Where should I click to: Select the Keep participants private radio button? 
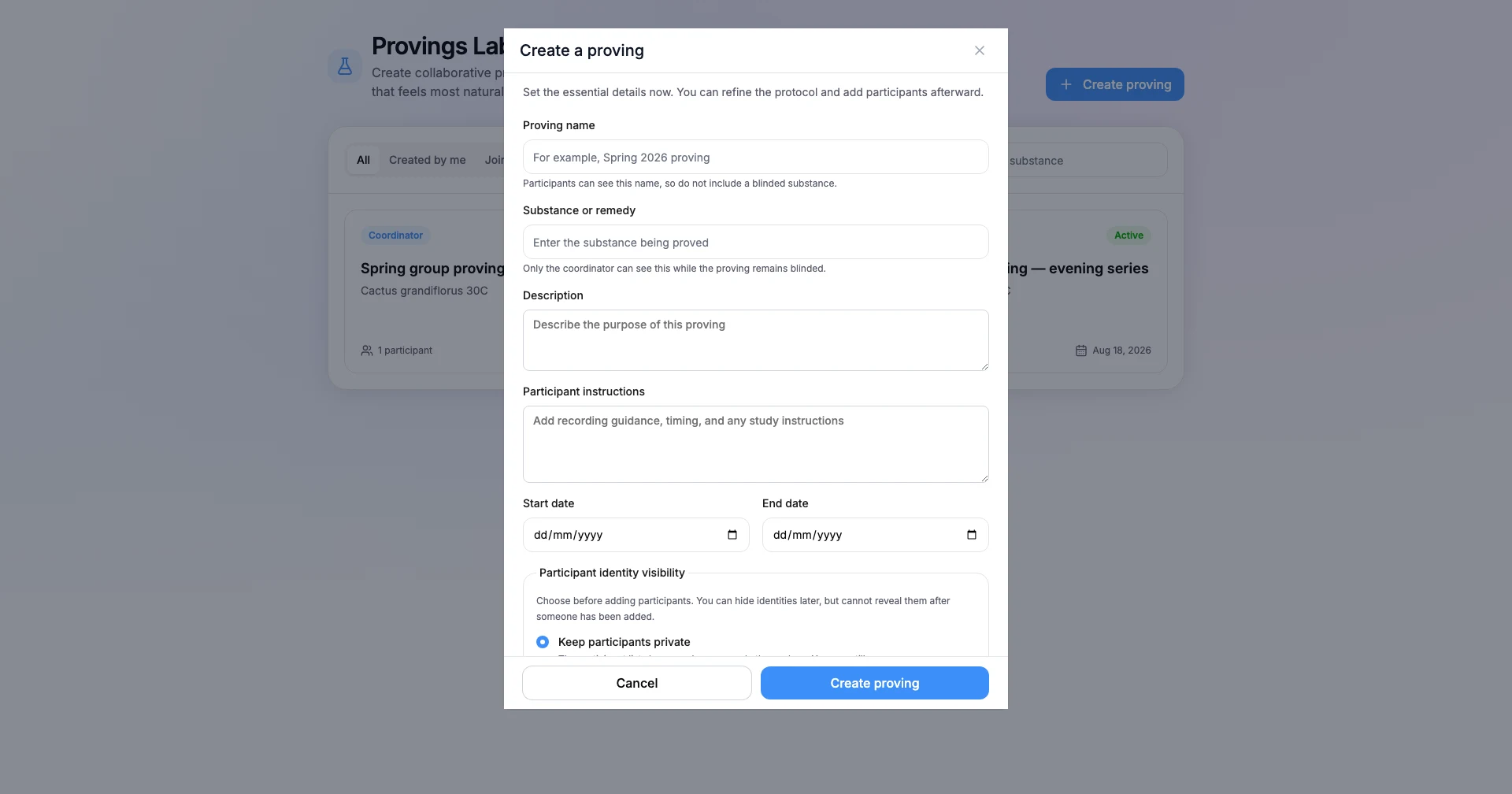[543, 642]
